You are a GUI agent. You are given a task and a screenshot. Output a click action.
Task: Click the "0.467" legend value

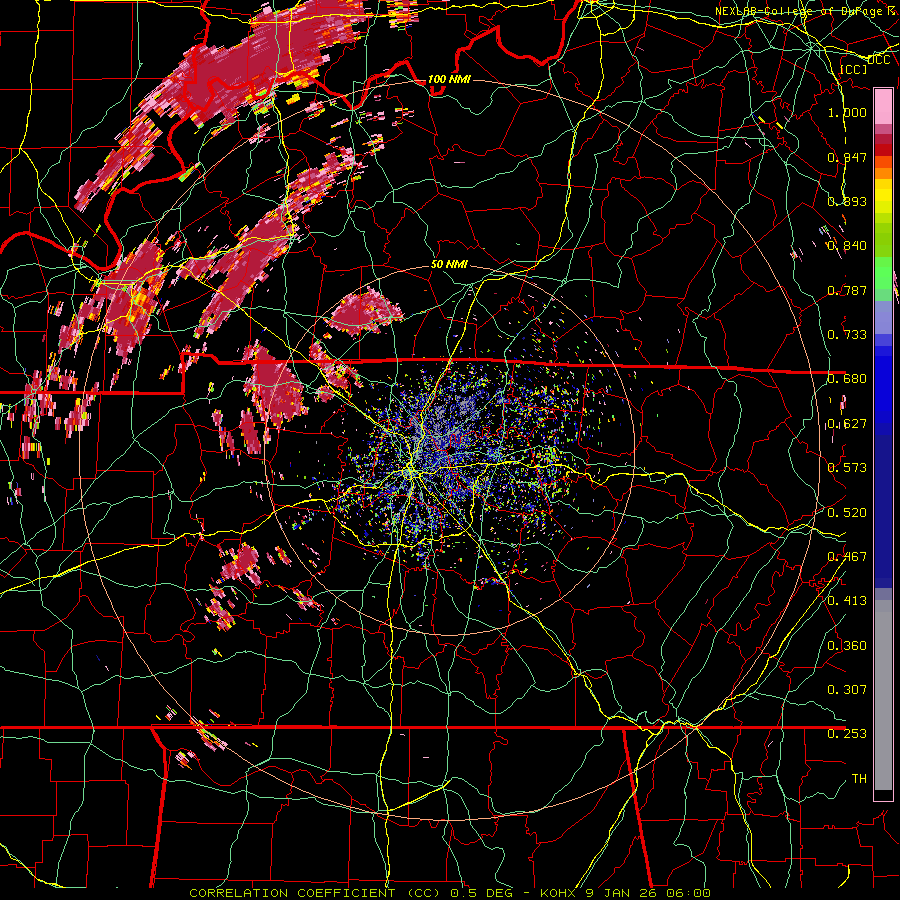click(847, 557)
